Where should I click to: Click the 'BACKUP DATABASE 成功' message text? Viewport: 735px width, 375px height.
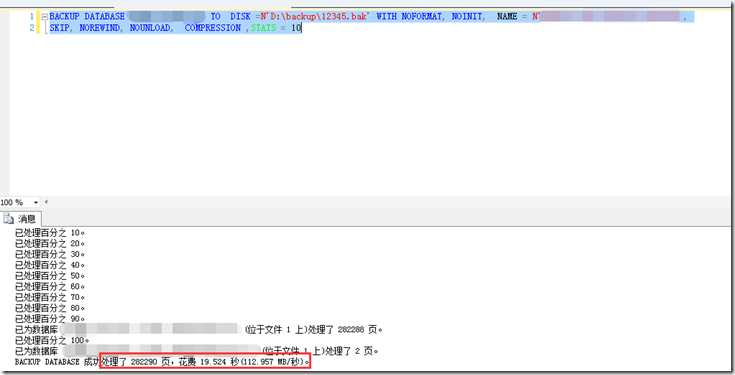(57, 362)
